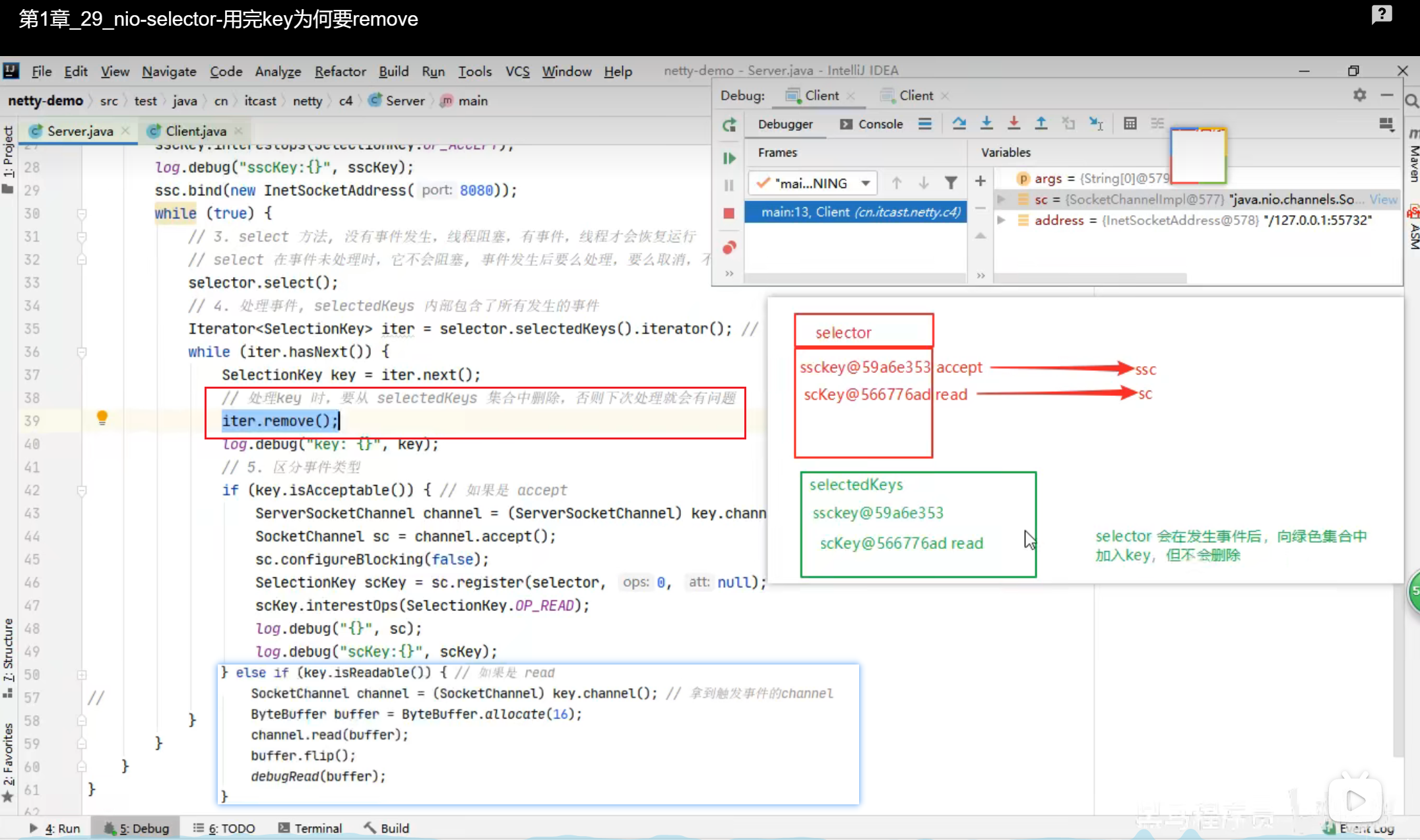Open the thread selector dropdown "mai...NING"
Screen dimensions: 1420x840
[813, 183]
